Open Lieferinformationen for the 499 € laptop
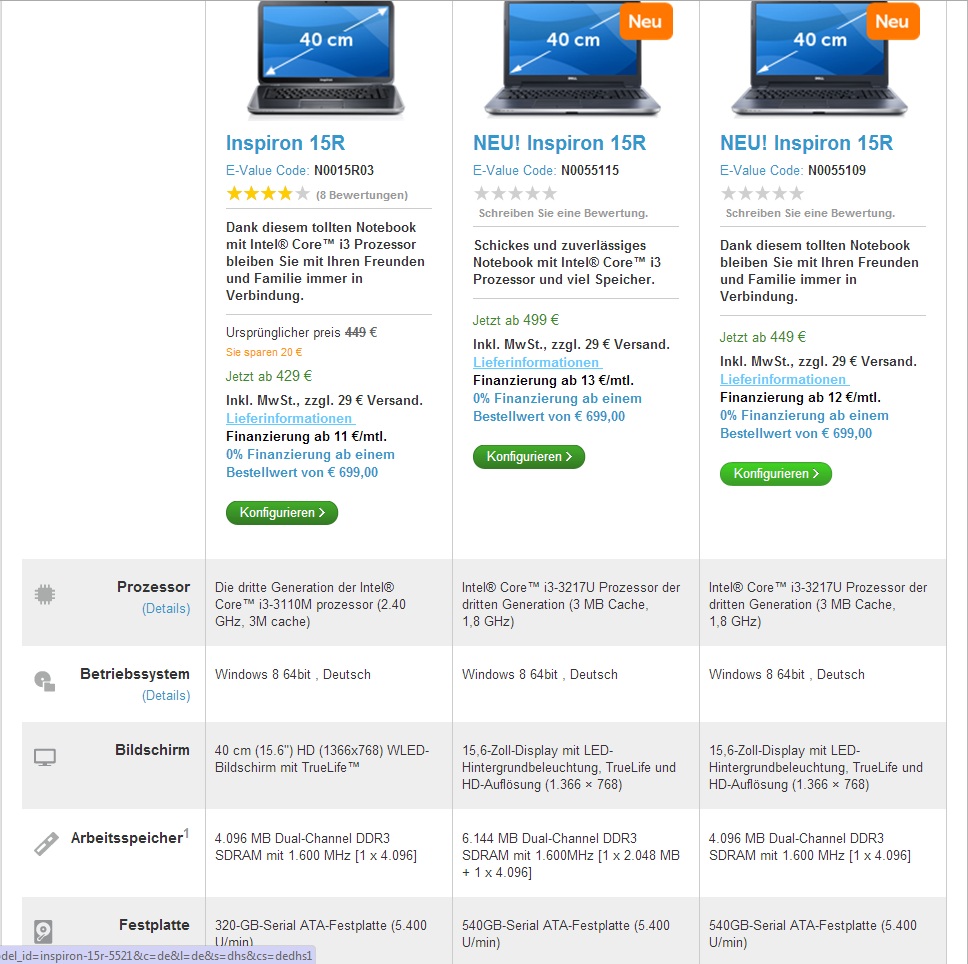 [537, 362]
